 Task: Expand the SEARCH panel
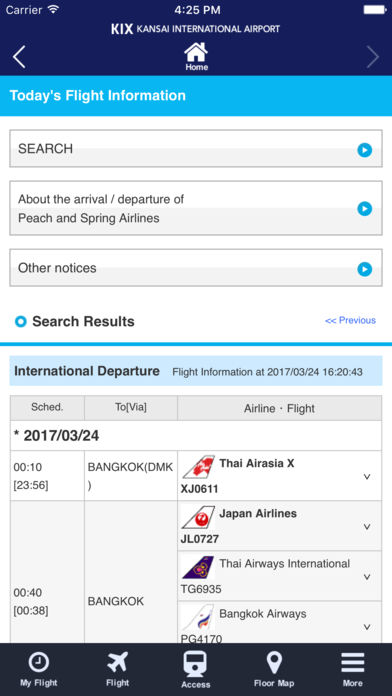pyautogui.click(x=196, y=149)
